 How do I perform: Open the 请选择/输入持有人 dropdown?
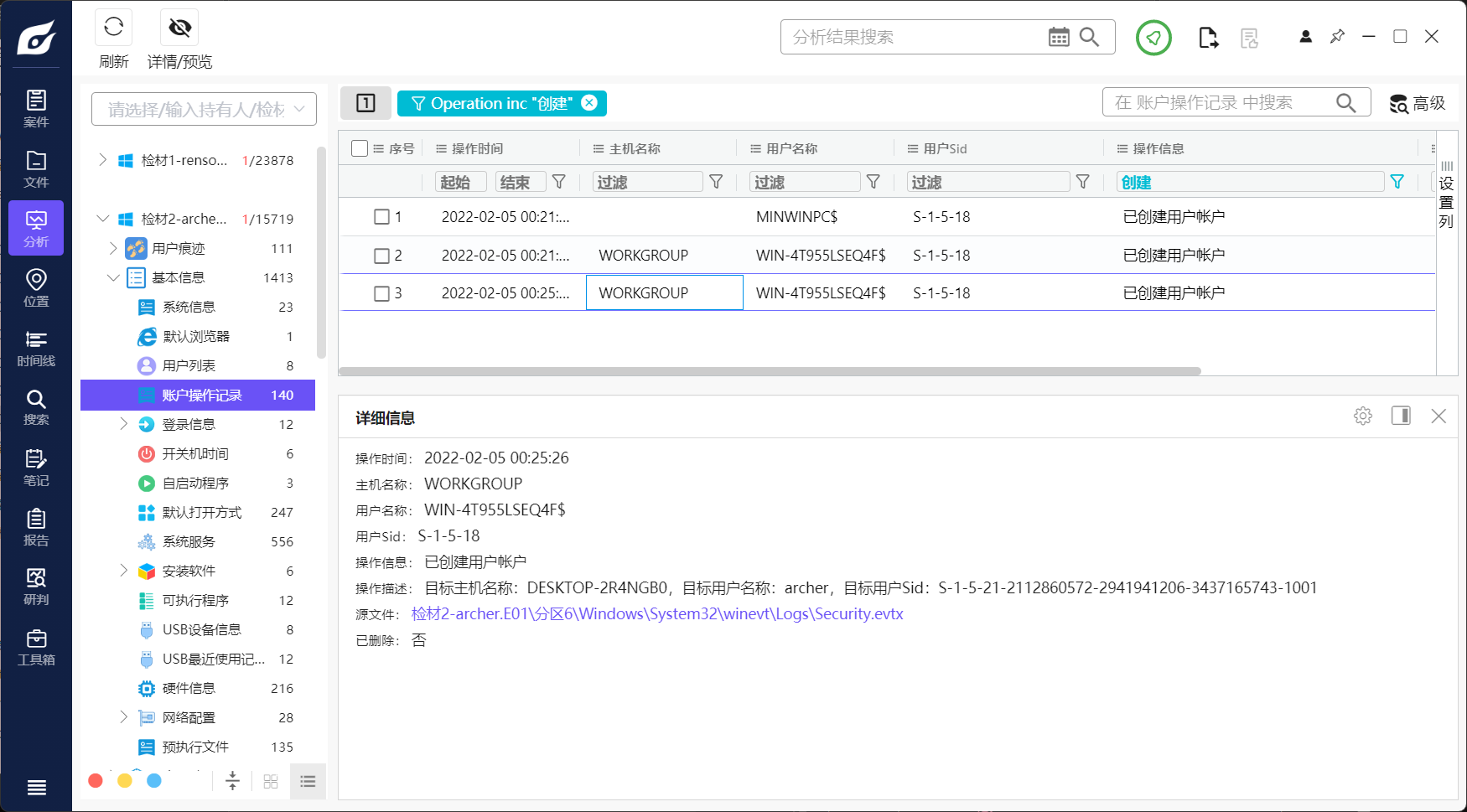click(203, 108)
